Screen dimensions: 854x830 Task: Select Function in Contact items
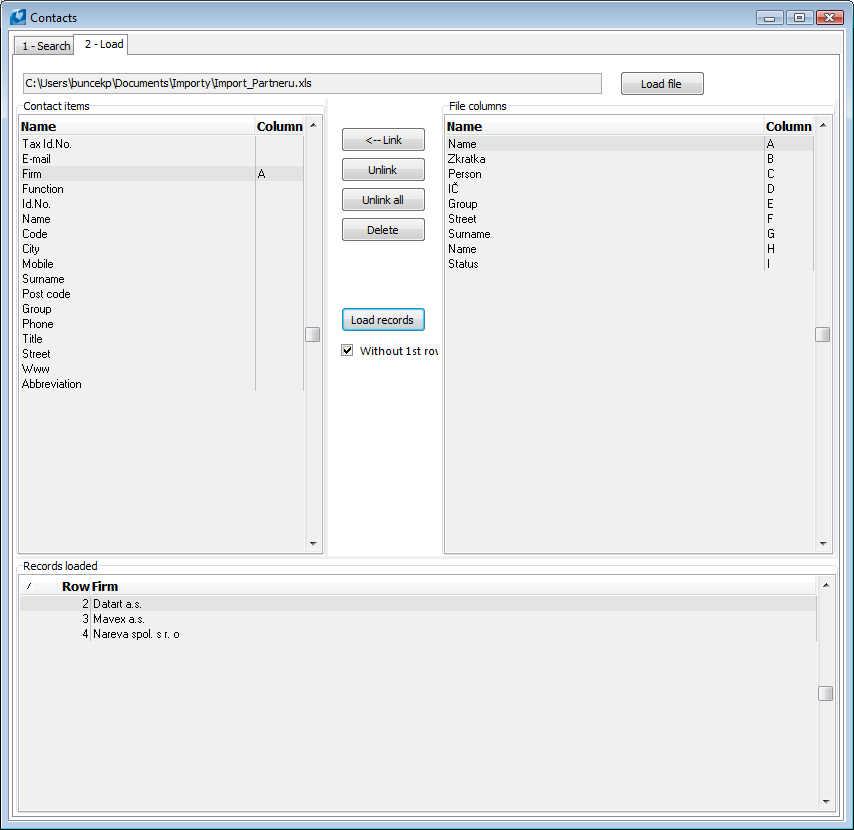point(162,188)
